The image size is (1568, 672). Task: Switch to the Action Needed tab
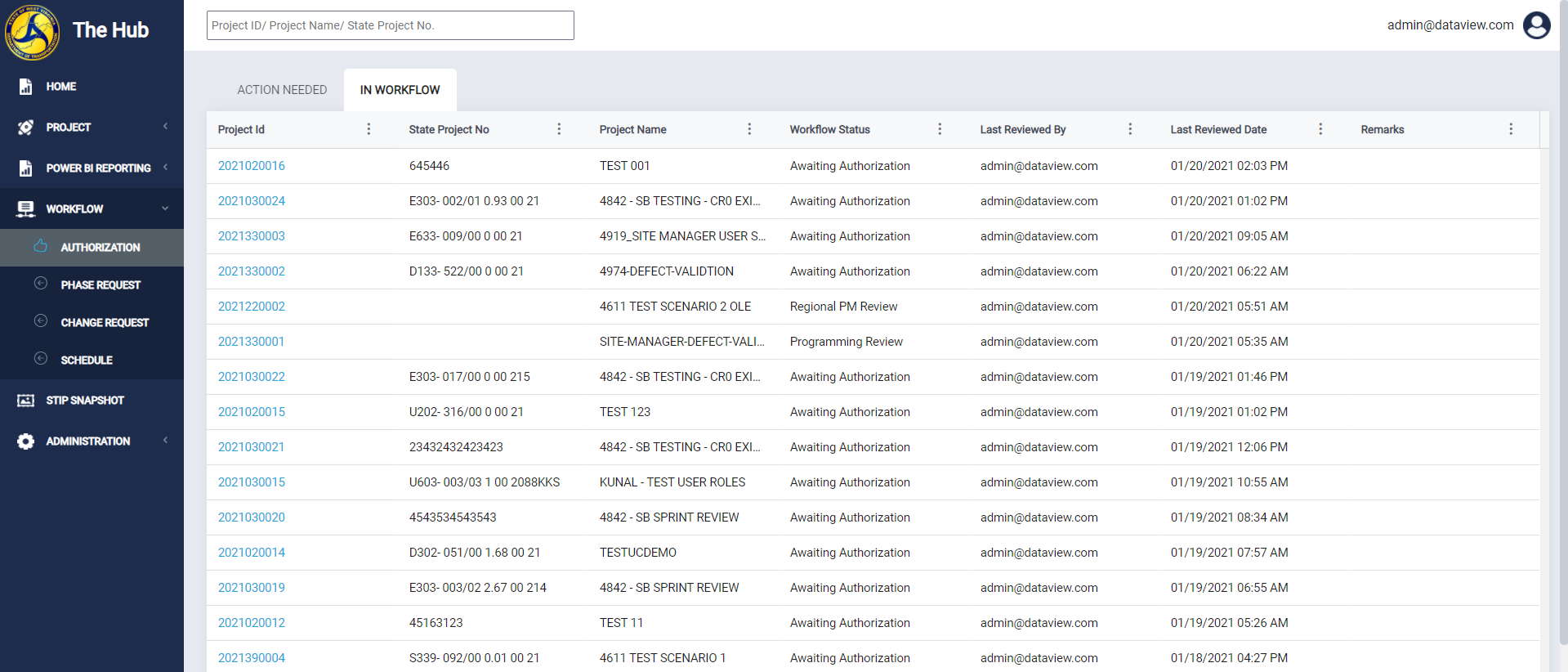point(282,90)
